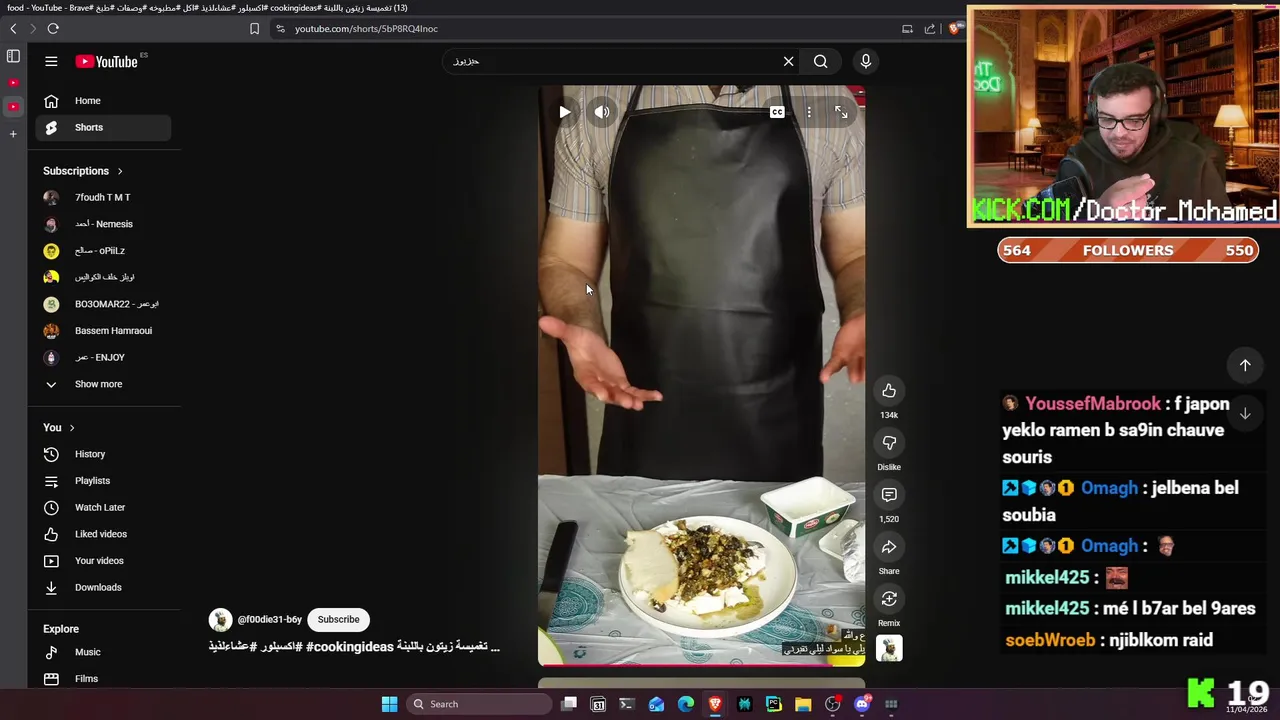The height and width of the screenshot is (720, 1280).
Task: Open the 7foudh T M T subscription
Action: [x=105, y=197]
